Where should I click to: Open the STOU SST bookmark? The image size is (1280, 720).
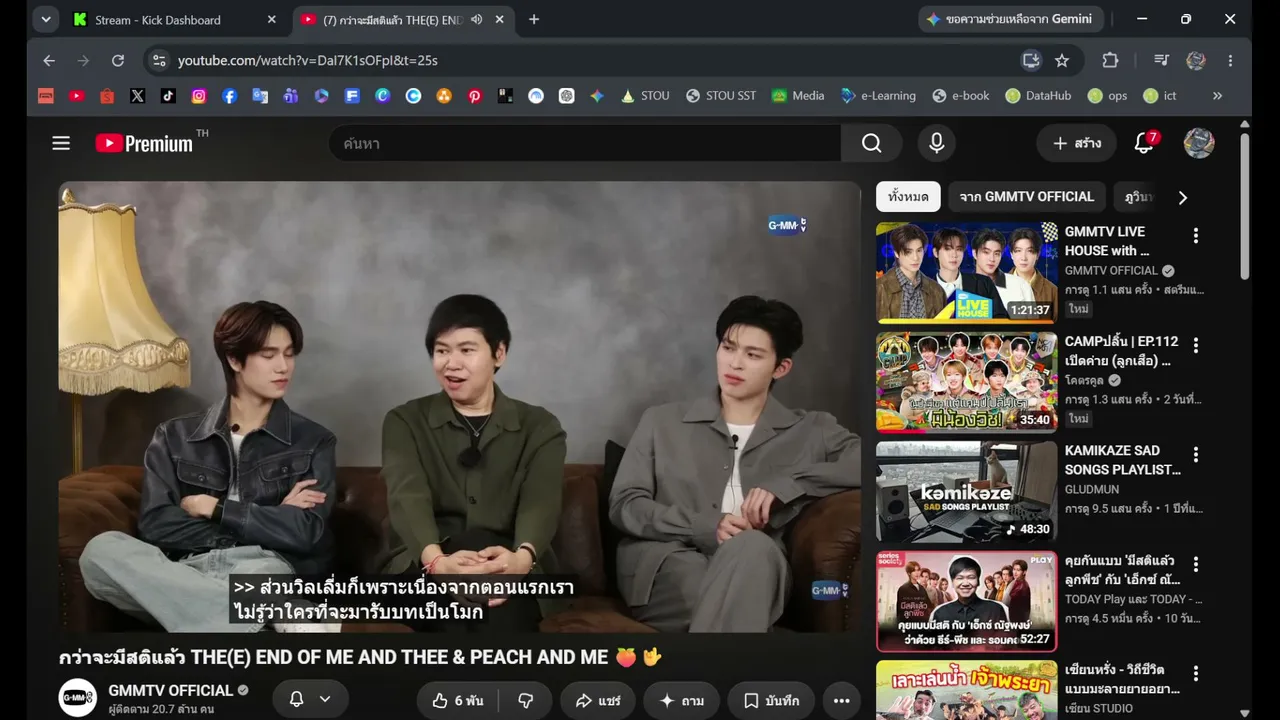coord(721,96)
